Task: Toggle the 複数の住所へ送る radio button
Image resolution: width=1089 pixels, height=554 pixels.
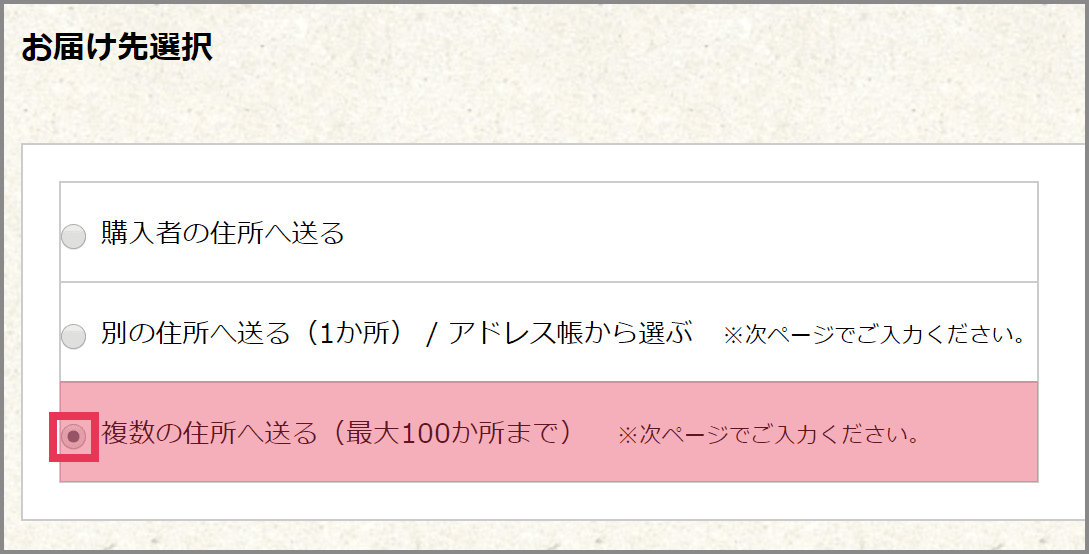Action: pyautogui.click(x=74, y=437)
